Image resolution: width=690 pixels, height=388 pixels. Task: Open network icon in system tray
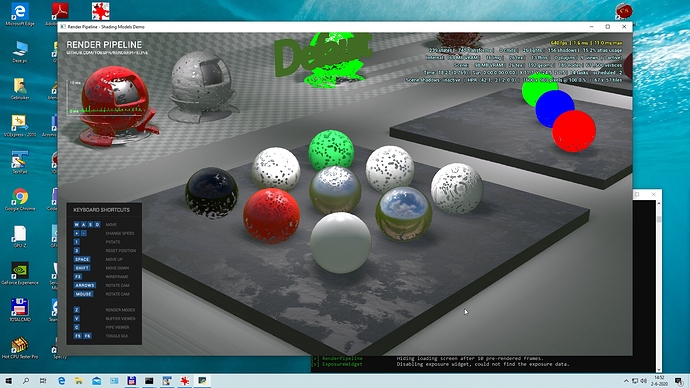[635, 381]
